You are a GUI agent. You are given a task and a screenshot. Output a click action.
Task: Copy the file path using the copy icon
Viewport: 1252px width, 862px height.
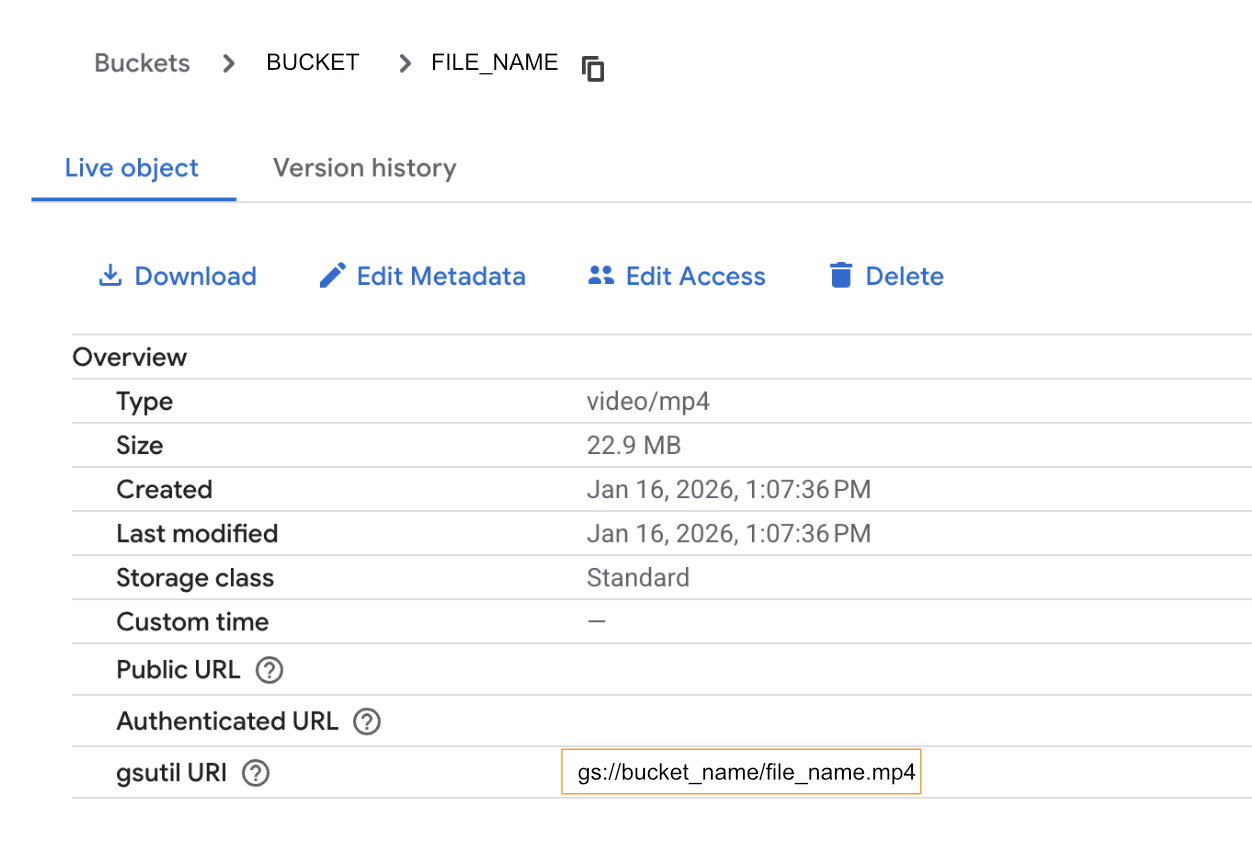point(592,68)
